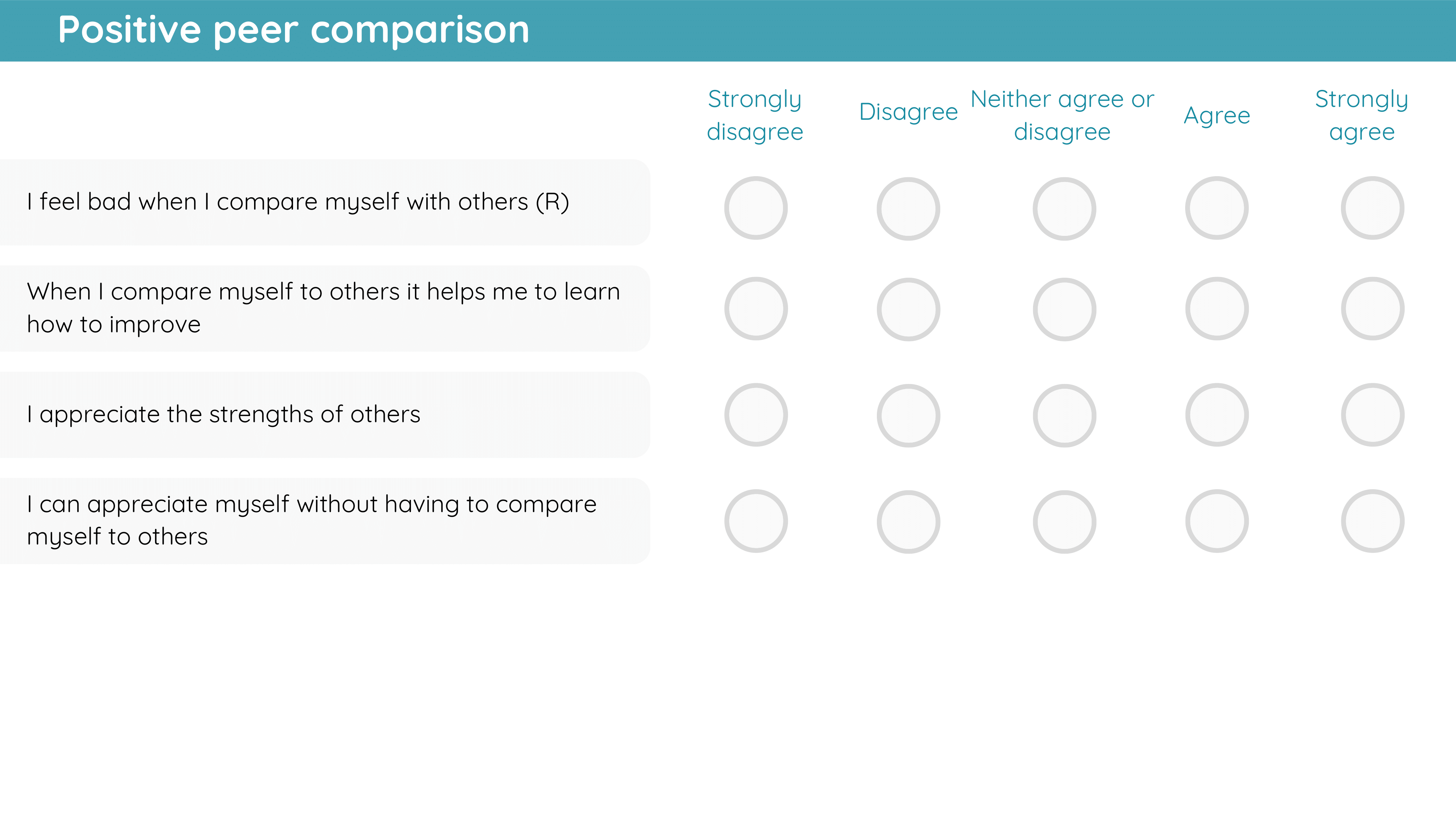
Task: Choose Neither option for 'strengths of others' statement
Action: (x=1064, y=415)
